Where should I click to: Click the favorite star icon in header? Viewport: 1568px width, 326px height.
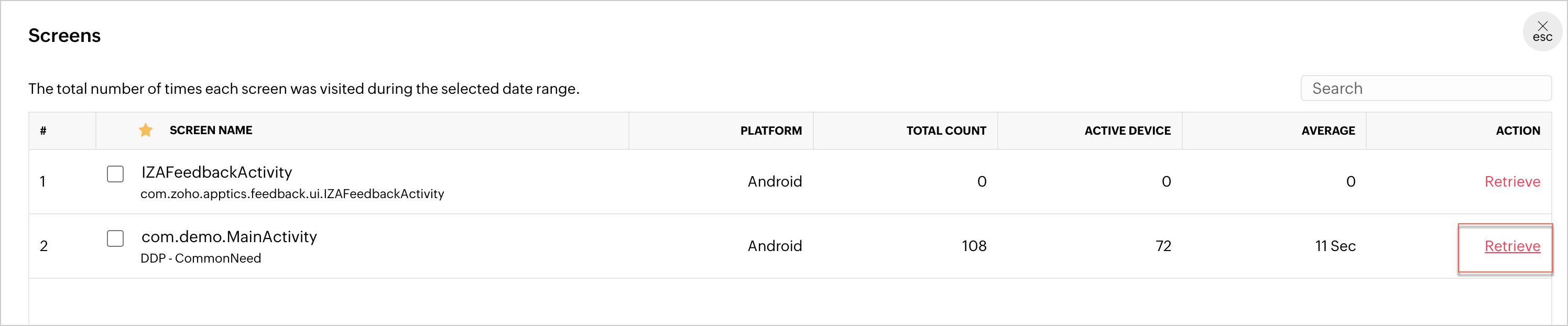tap(146, 130)
